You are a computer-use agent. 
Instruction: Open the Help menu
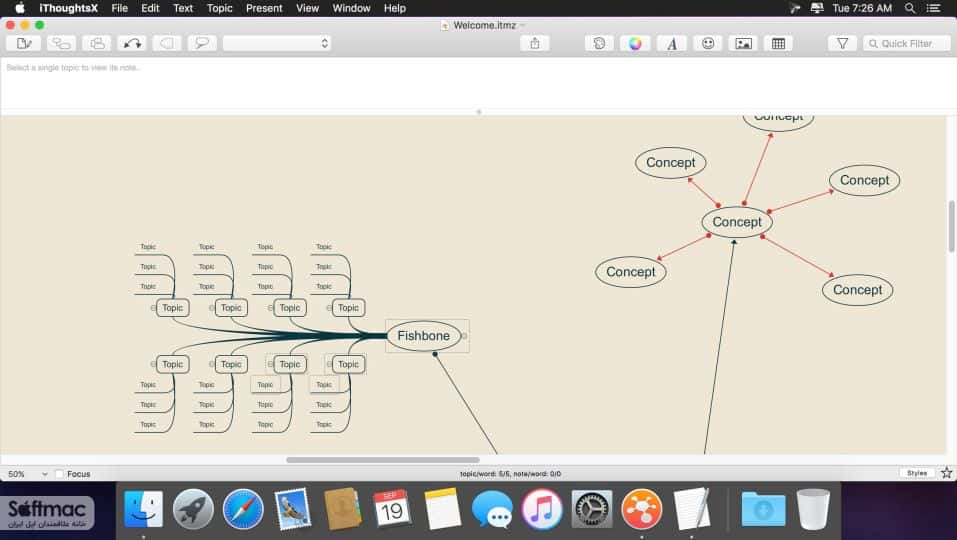[x=395, y=8]
